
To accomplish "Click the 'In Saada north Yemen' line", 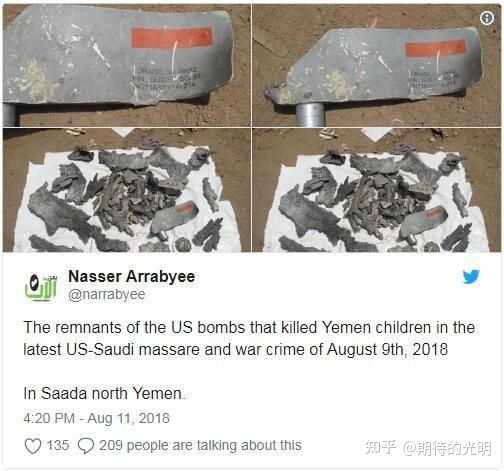I will click(103, 393).
